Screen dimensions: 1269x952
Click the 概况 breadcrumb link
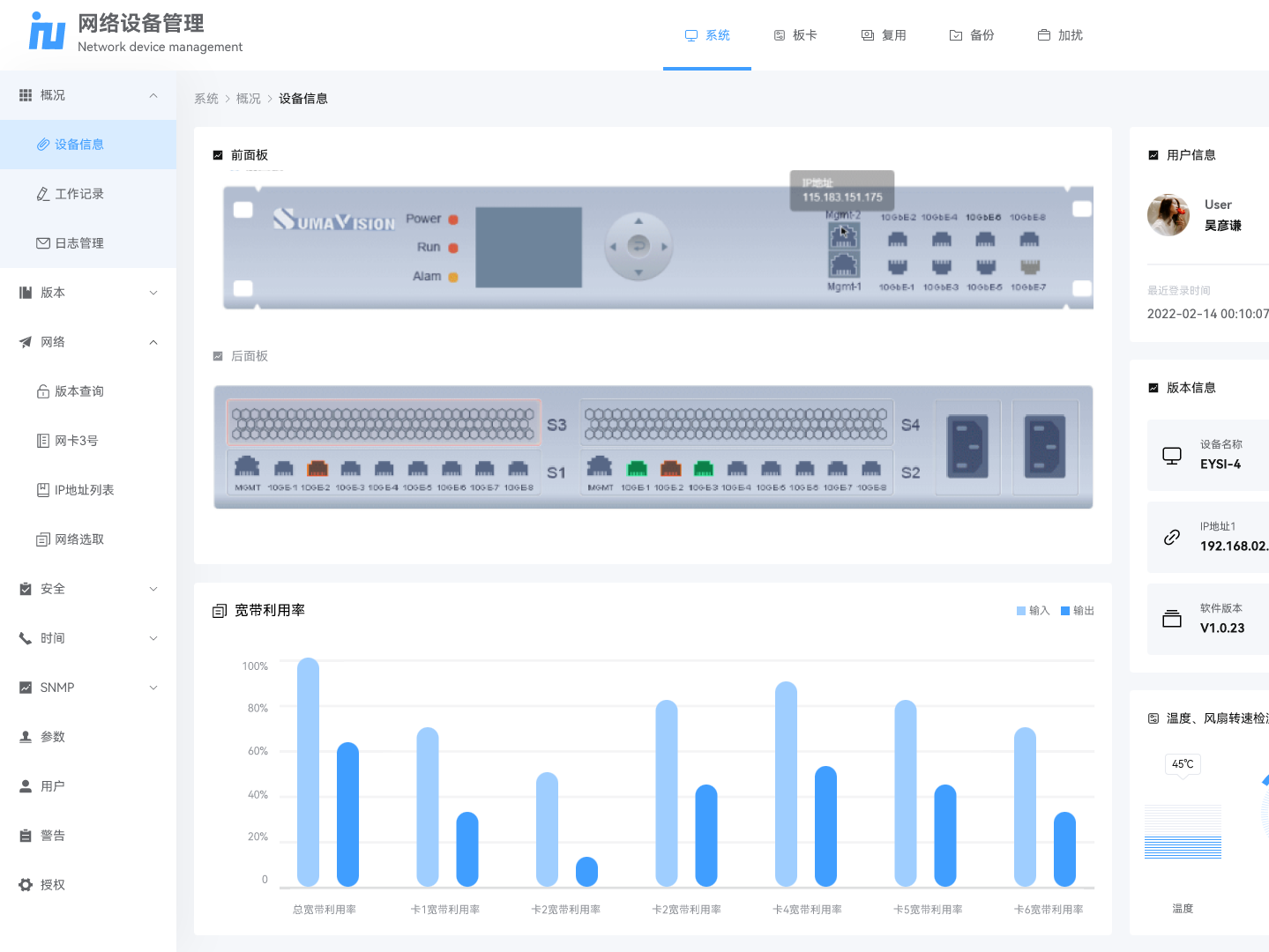249,99
